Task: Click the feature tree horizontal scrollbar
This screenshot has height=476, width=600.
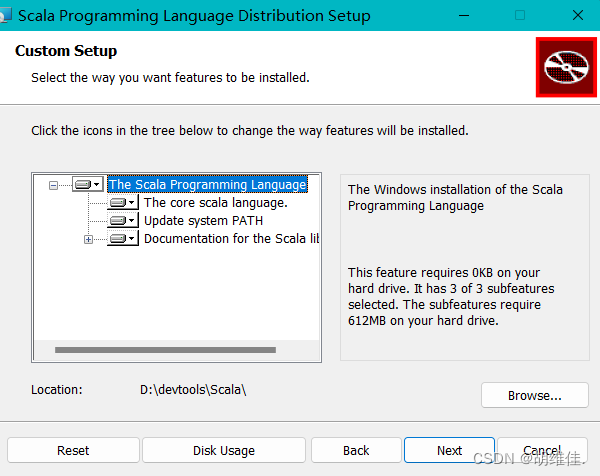Action: [165, 350]
